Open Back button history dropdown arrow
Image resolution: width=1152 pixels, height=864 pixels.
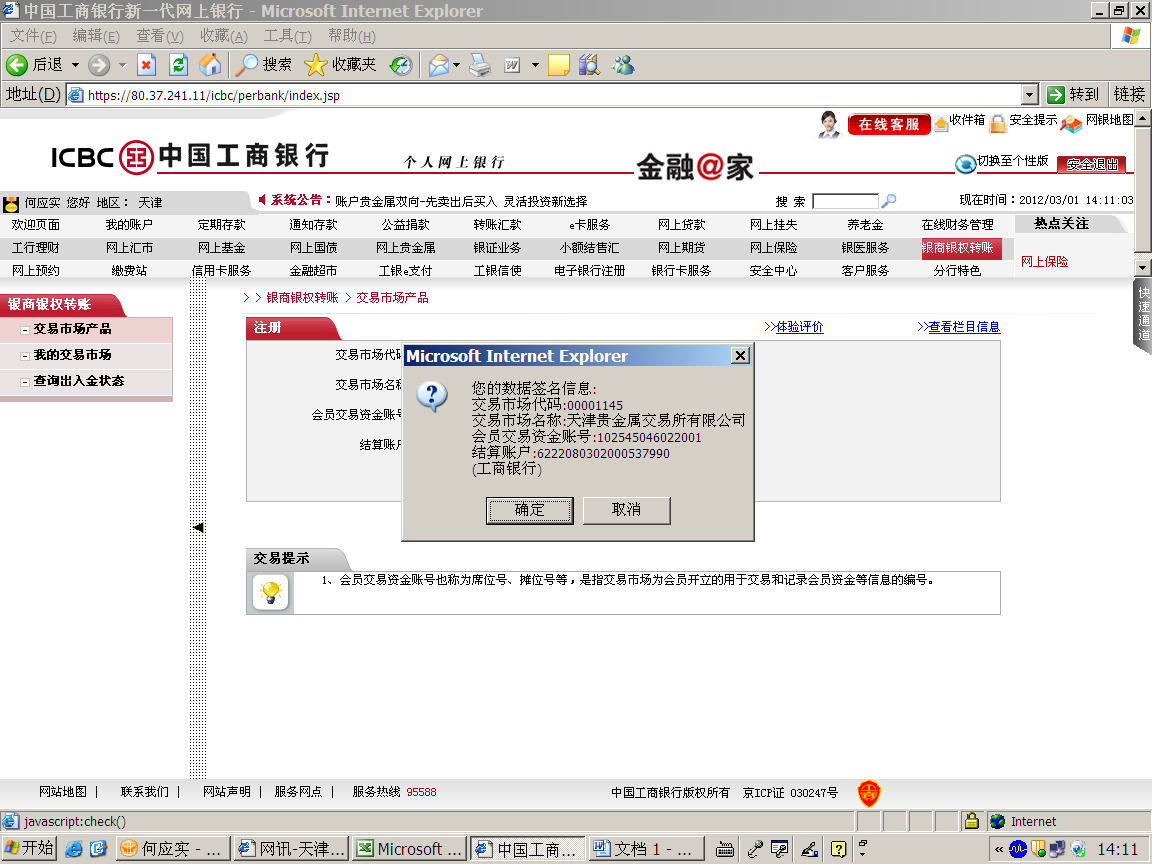click(x=75, y=65)
